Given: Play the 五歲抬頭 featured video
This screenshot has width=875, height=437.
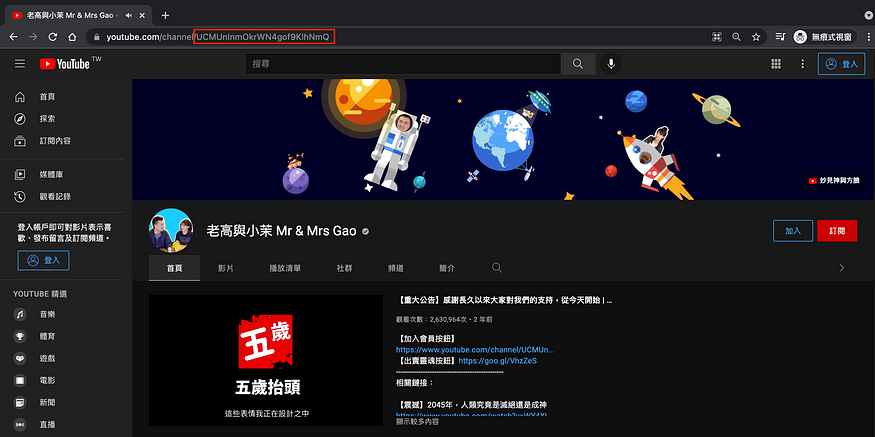Looking at the screenshot, I should click(x=266, y=361).
